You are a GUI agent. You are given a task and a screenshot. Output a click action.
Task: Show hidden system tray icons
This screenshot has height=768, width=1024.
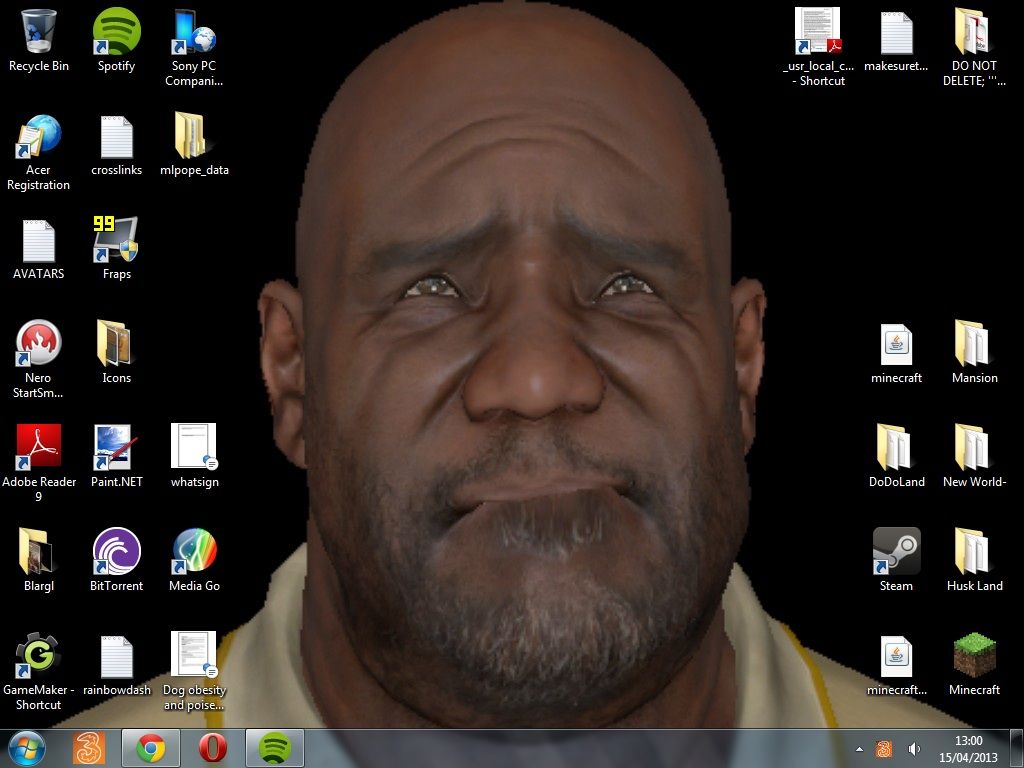(x=859, y=749)
